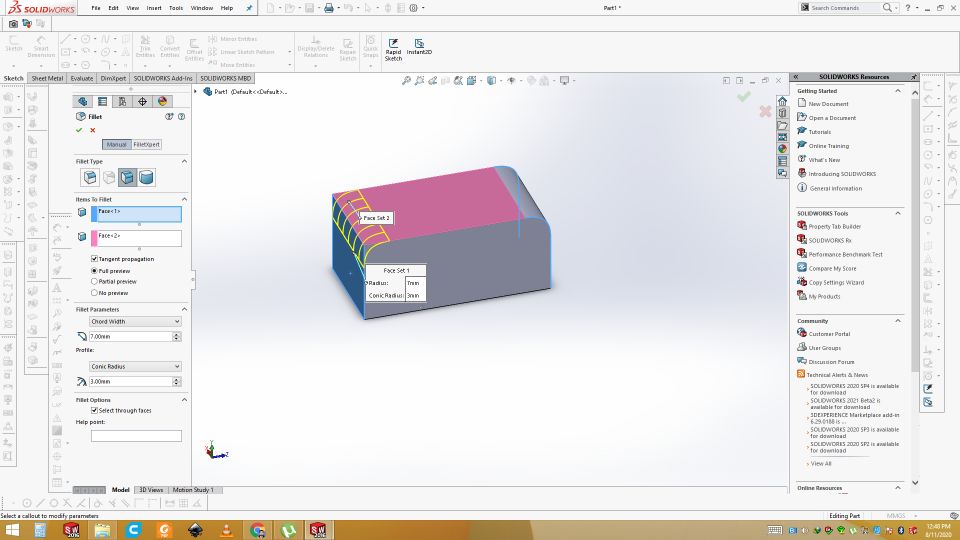Open the Discussion Forum link

[831, 362]
